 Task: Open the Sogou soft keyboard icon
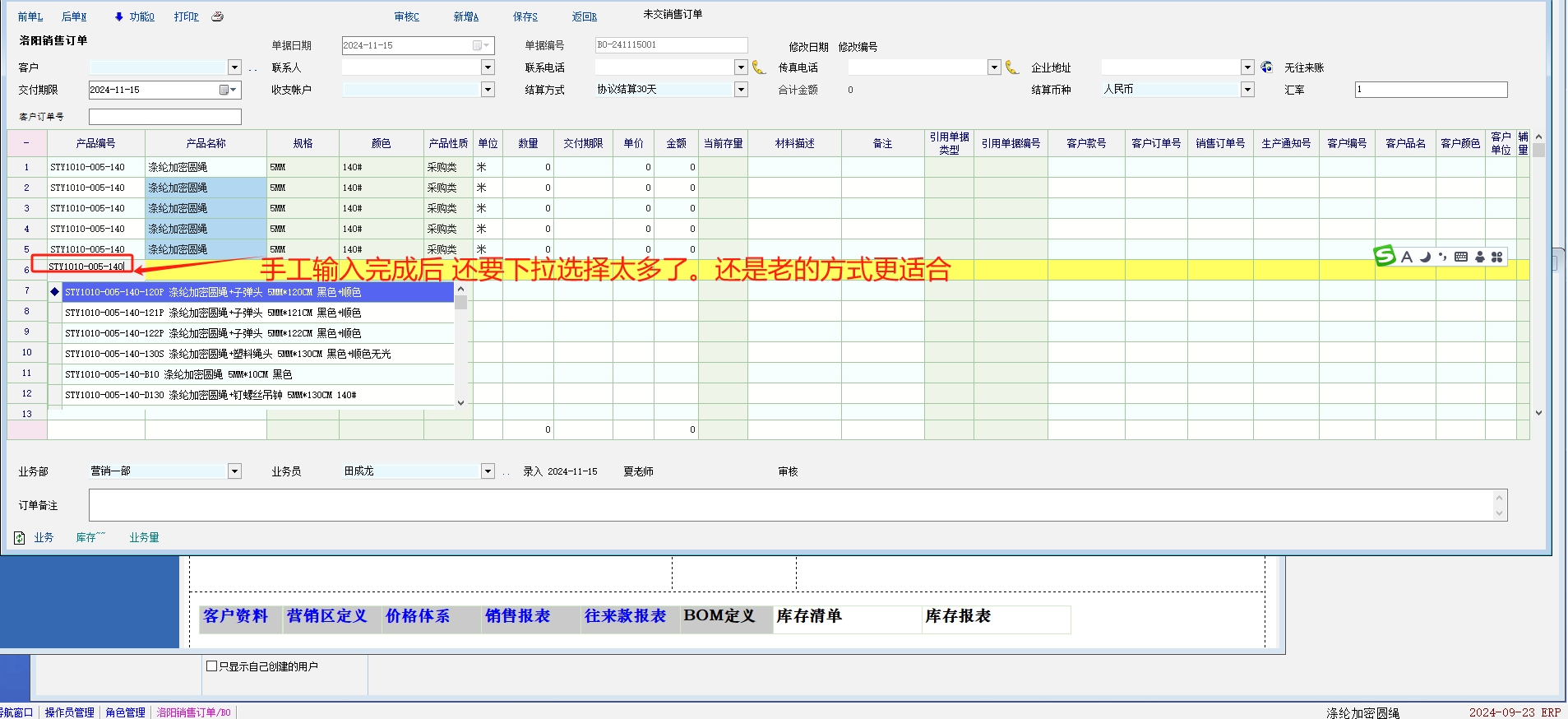(x=1461, y=257)
